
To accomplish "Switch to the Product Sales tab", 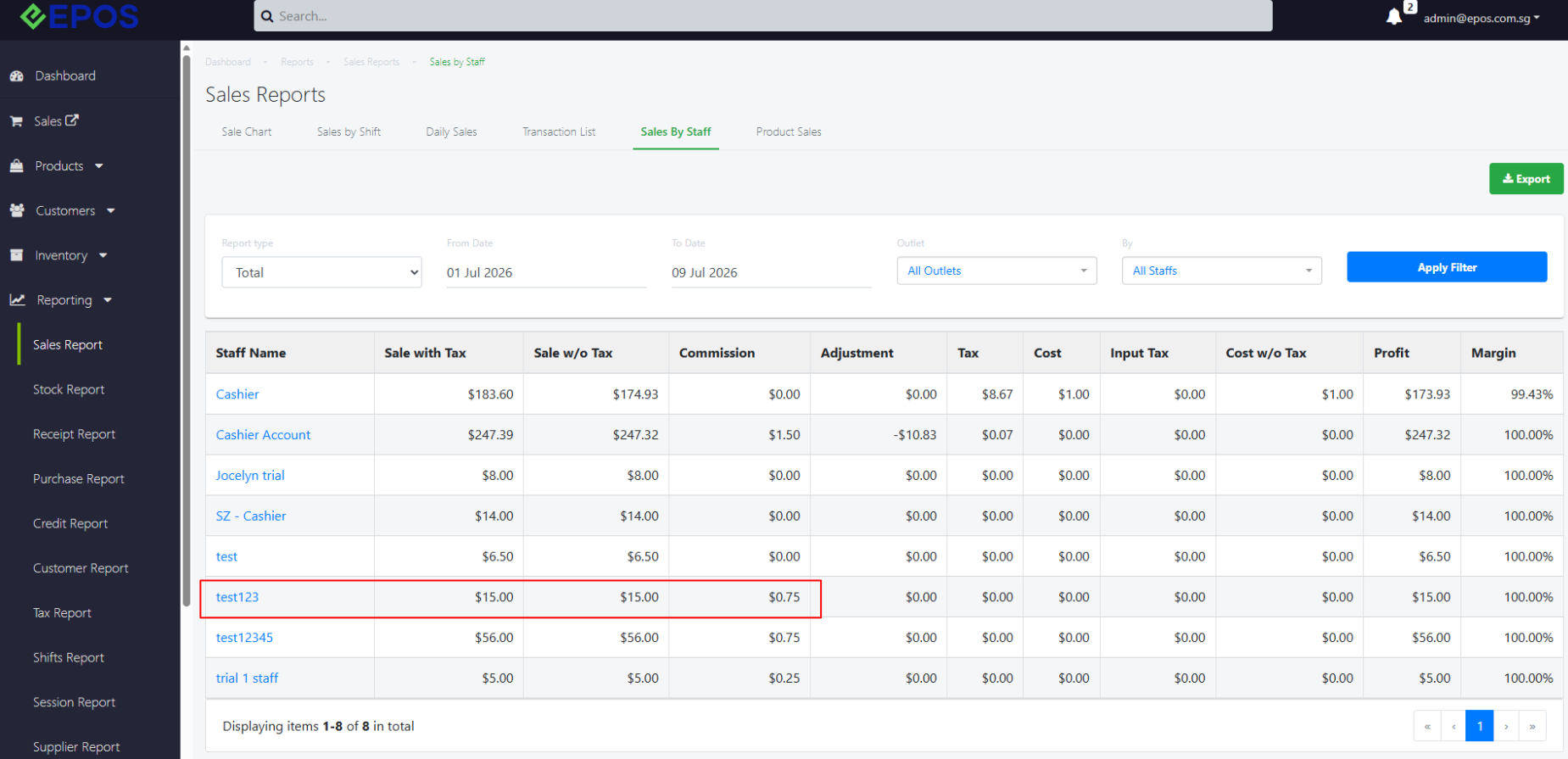I will [789, 131].
